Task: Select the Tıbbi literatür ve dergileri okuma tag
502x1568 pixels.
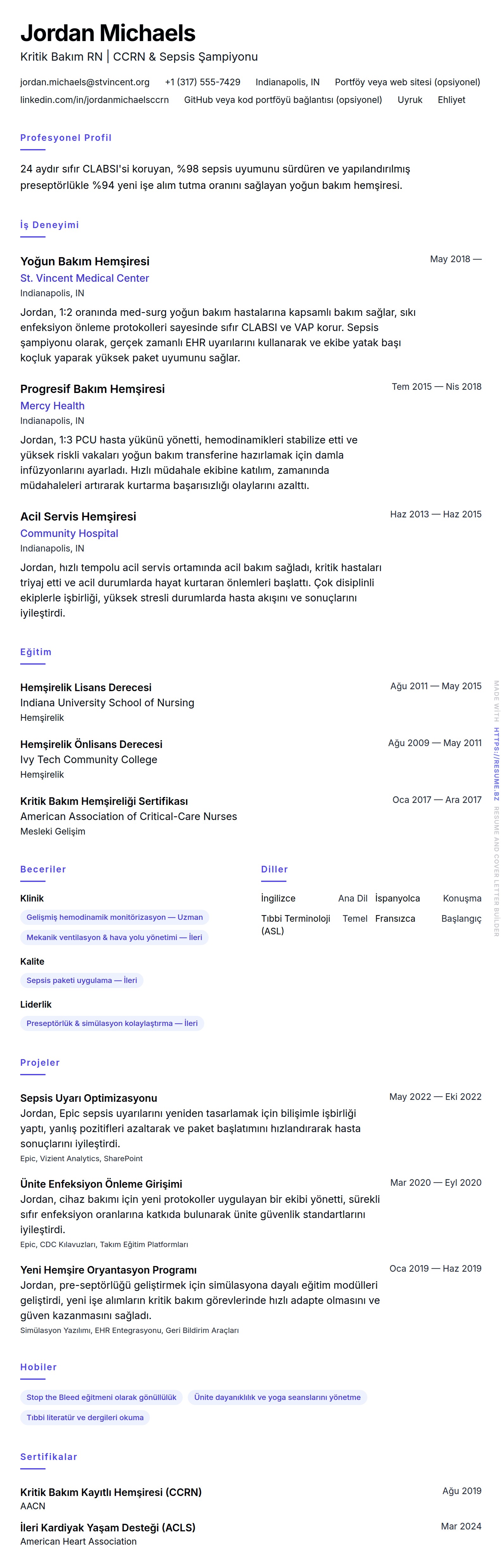Action: [85, 1417]
